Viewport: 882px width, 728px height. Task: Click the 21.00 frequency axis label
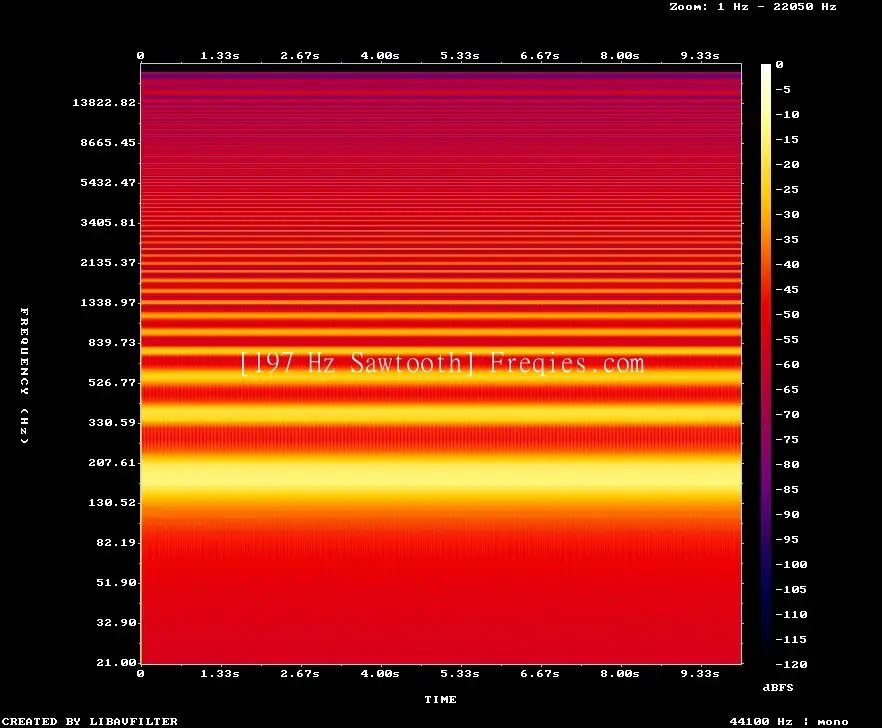[x=116, y=662]
